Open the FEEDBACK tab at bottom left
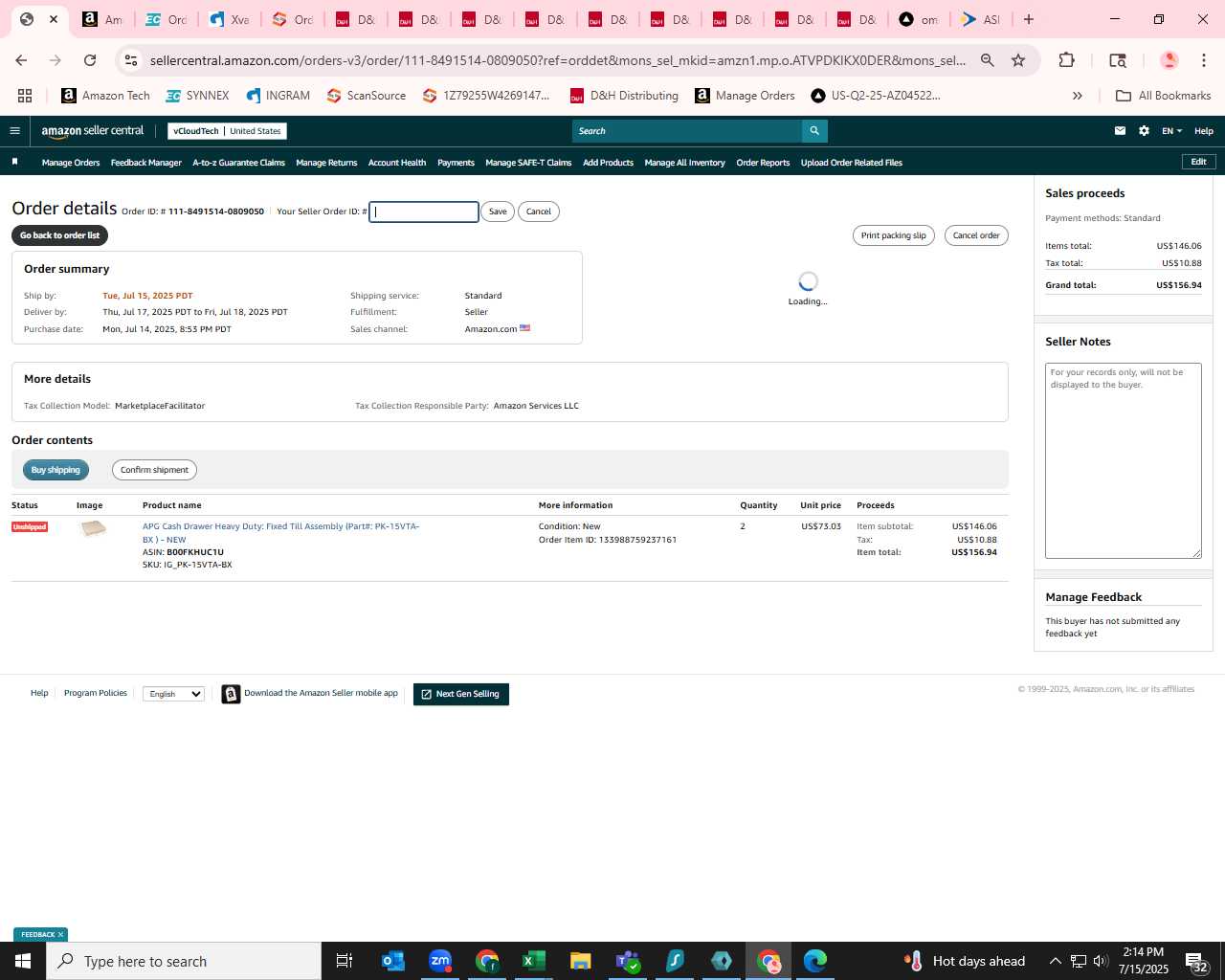The image size is (1225, 980). (40, 935)
